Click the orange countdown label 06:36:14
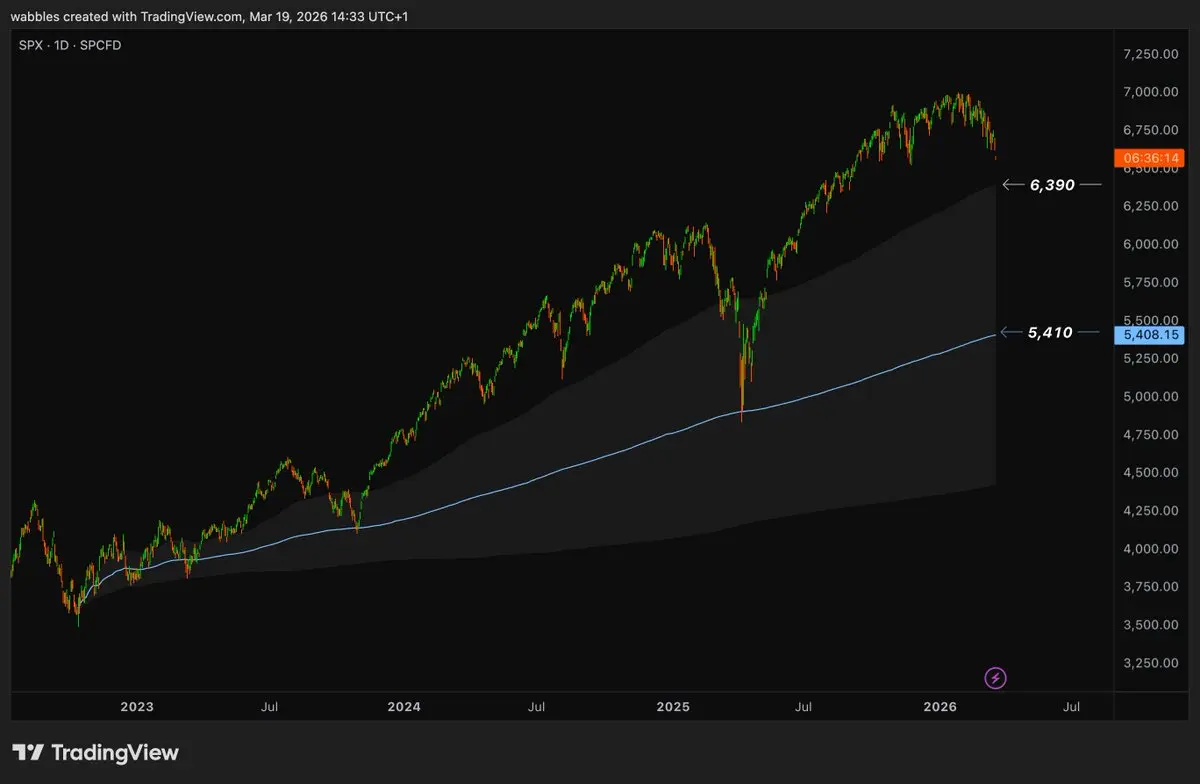Screen dimensions: 1200x784 coord(1149,158)
